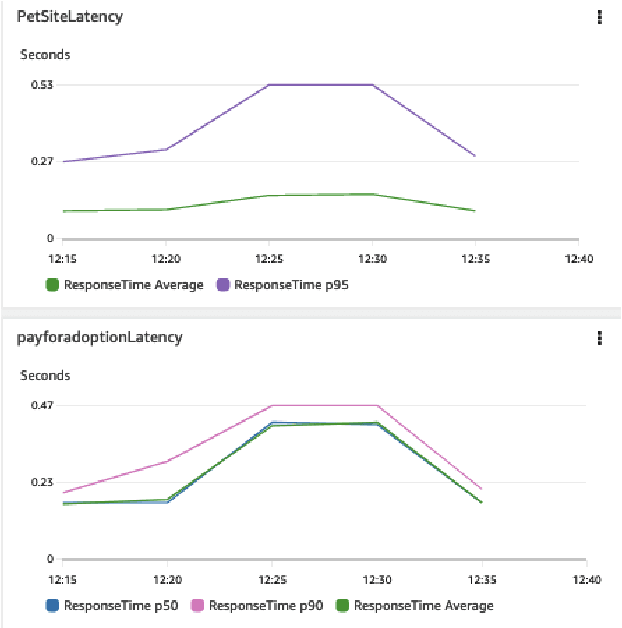Select the payforadoptionLatency widget title
This screenshot has height=628, width=622.
(x=99, y=337)
